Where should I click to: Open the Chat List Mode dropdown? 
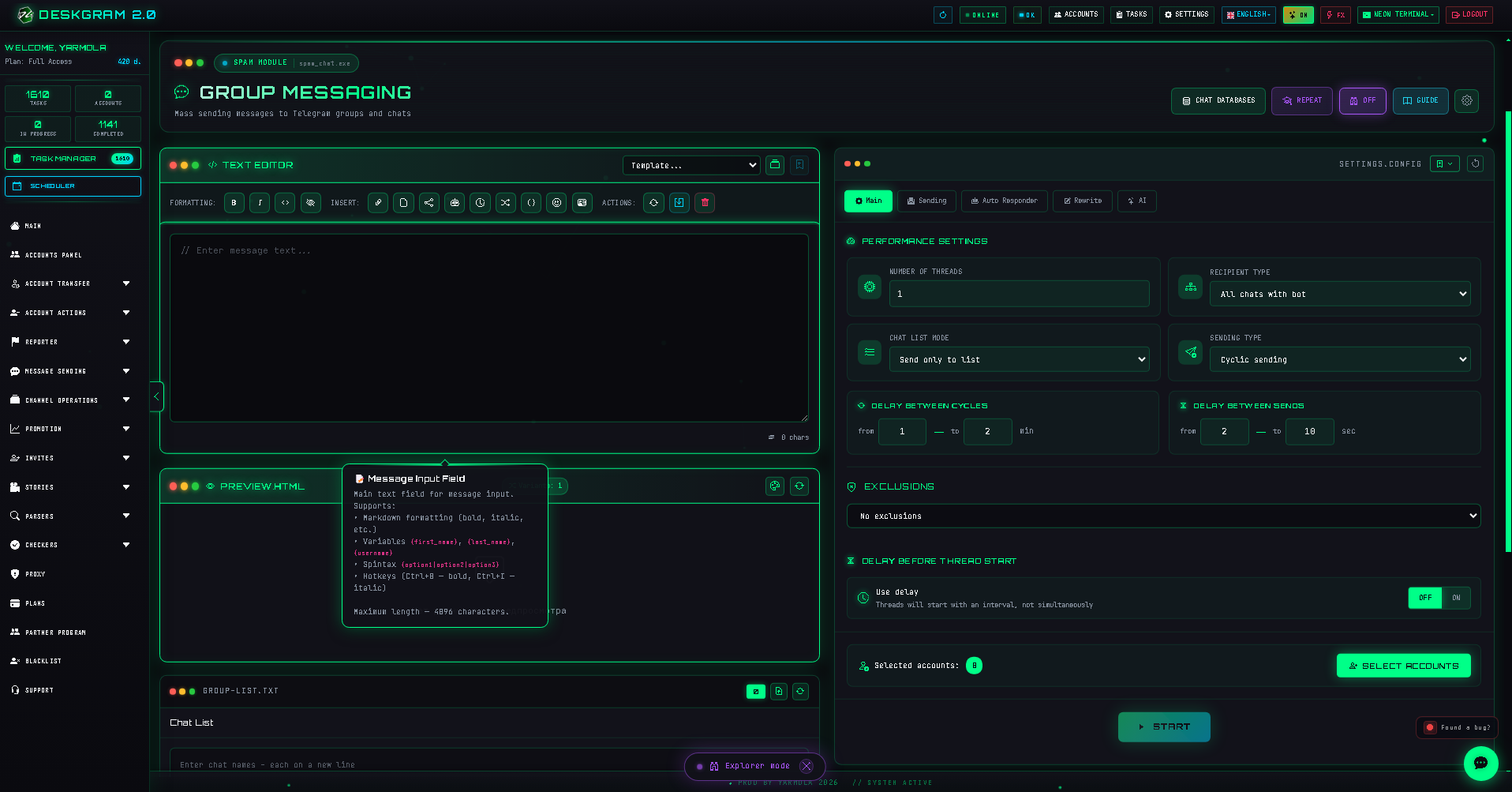coord(1019,359)
